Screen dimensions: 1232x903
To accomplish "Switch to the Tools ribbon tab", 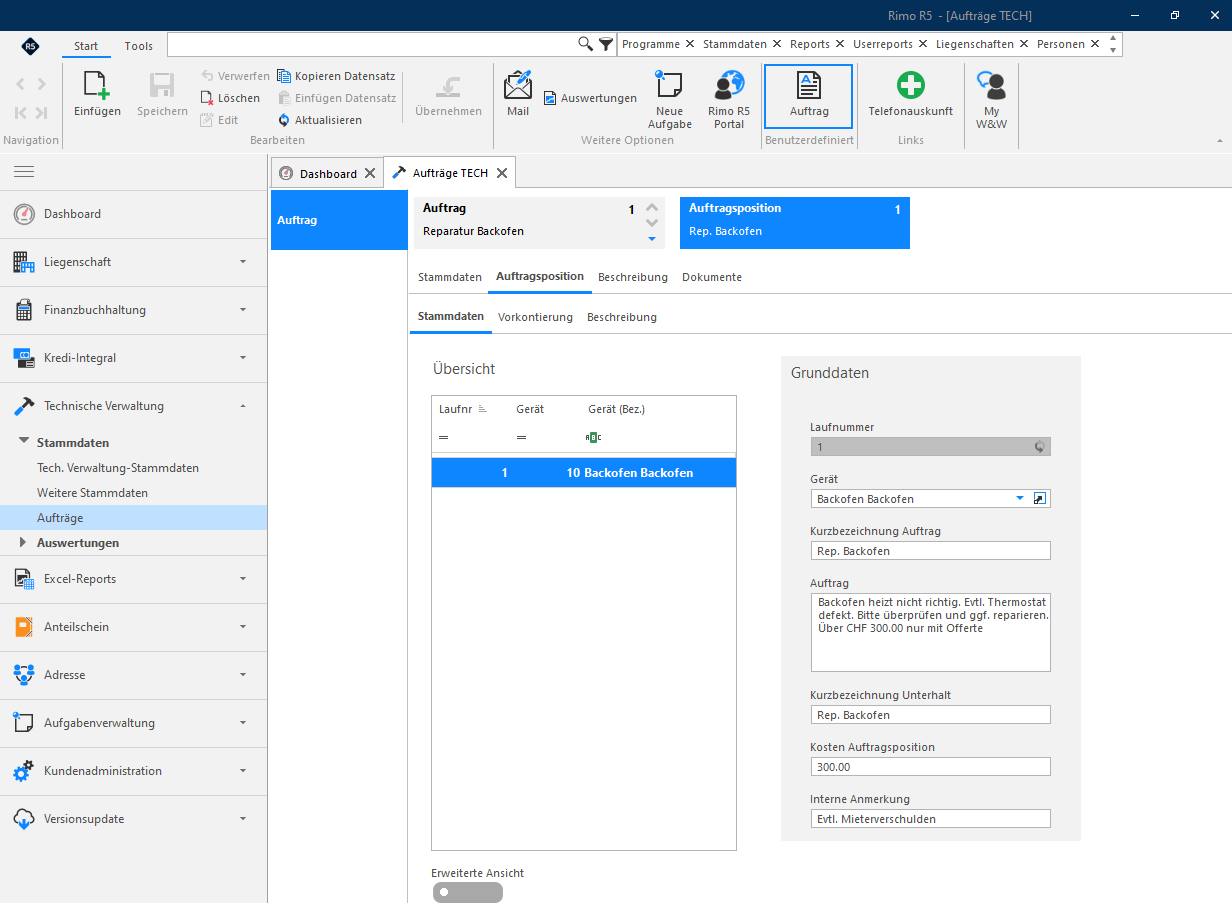I will coord(139,46).
